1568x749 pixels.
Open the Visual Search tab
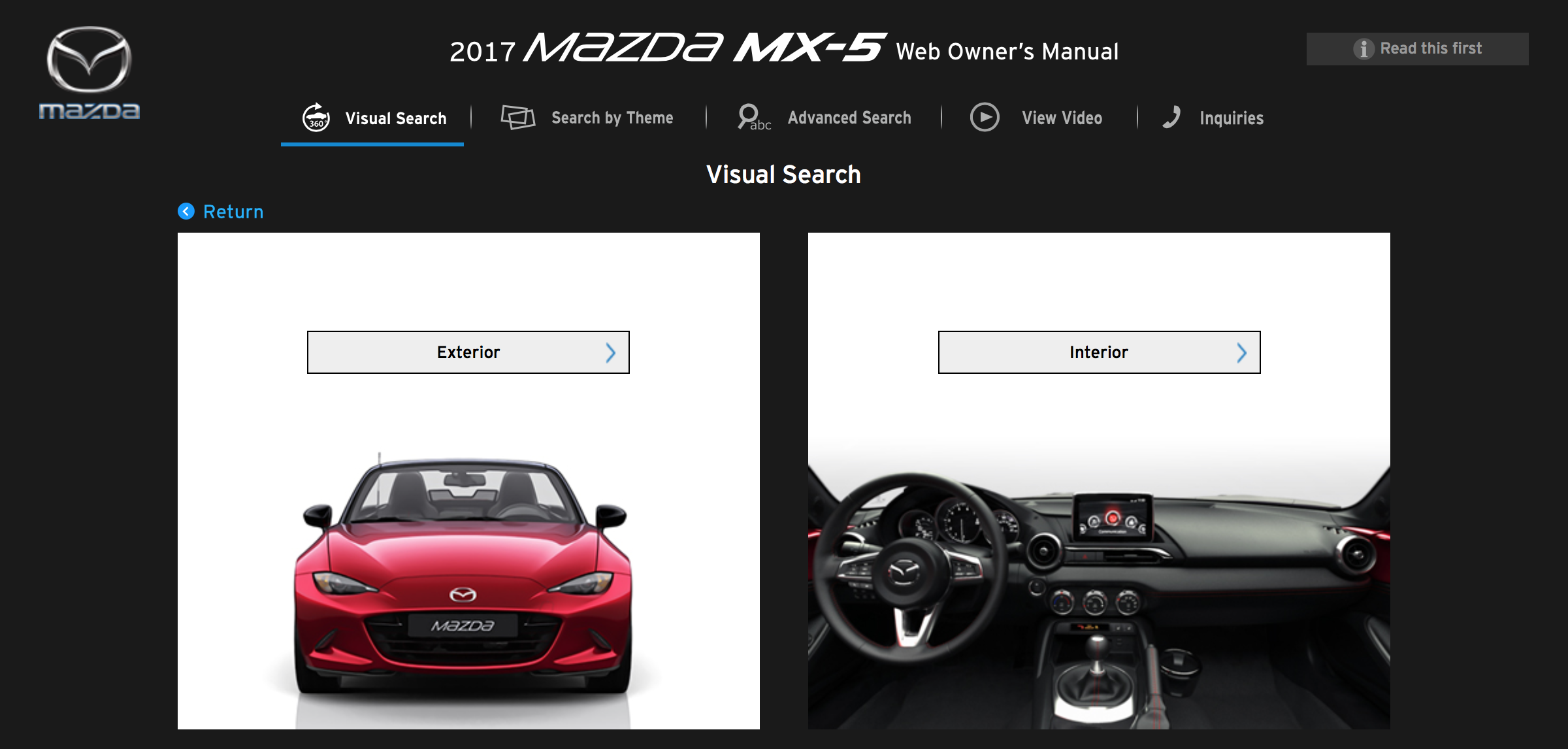pos(372,118)
